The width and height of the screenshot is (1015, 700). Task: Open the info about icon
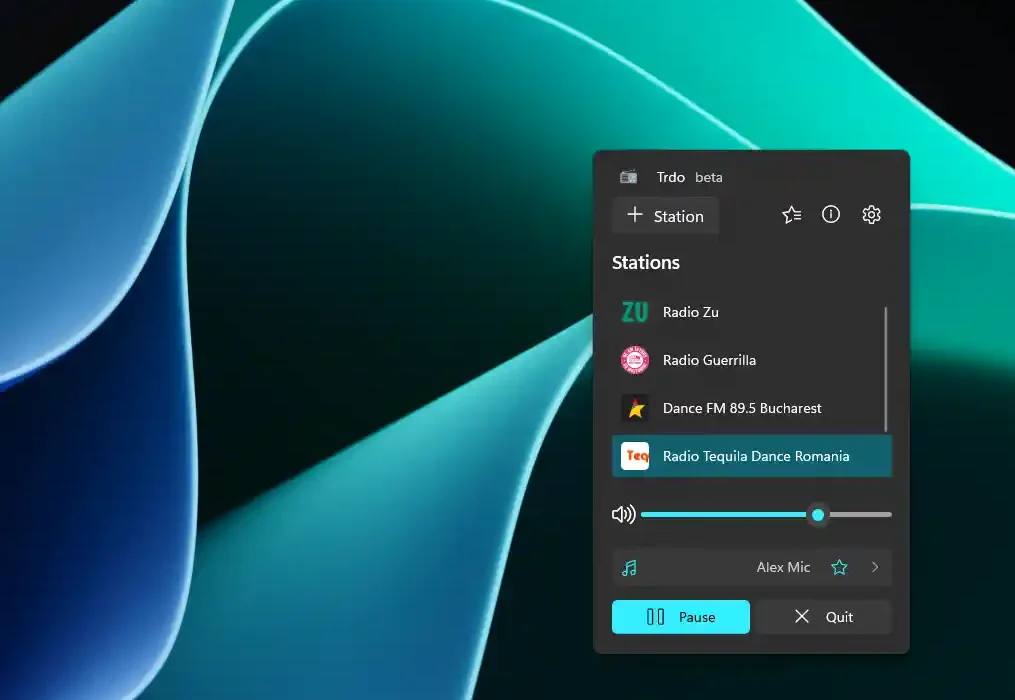tap(831, 215)
